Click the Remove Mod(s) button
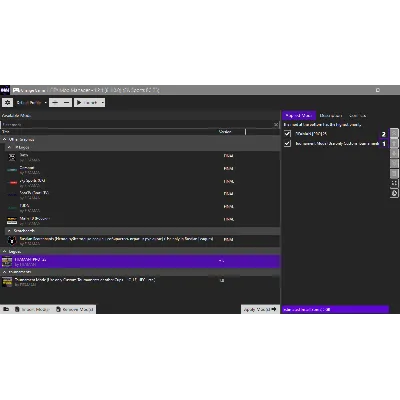The width and height of the screenshot is (400, 400). click(x=75, y=309)
